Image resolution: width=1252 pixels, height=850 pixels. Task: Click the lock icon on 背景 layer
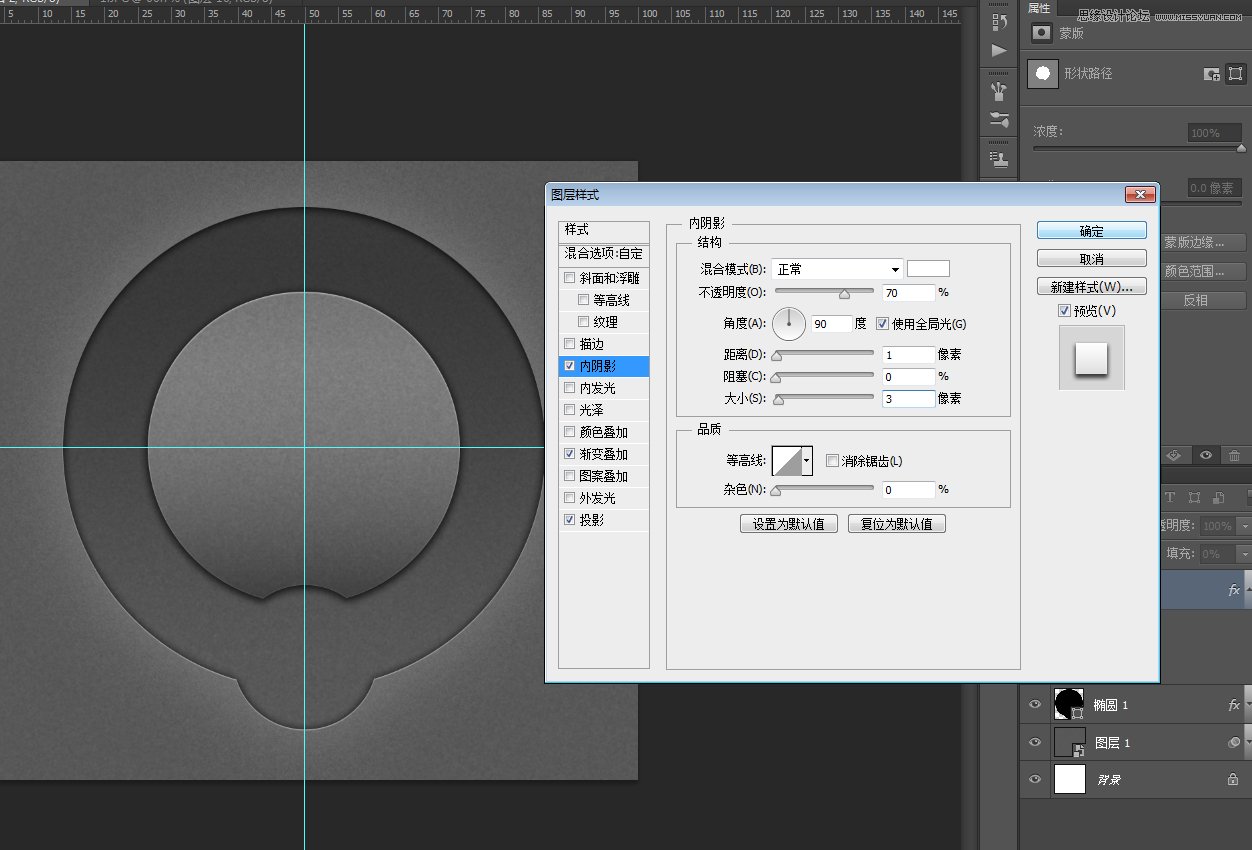click(x=1233, y=779)
